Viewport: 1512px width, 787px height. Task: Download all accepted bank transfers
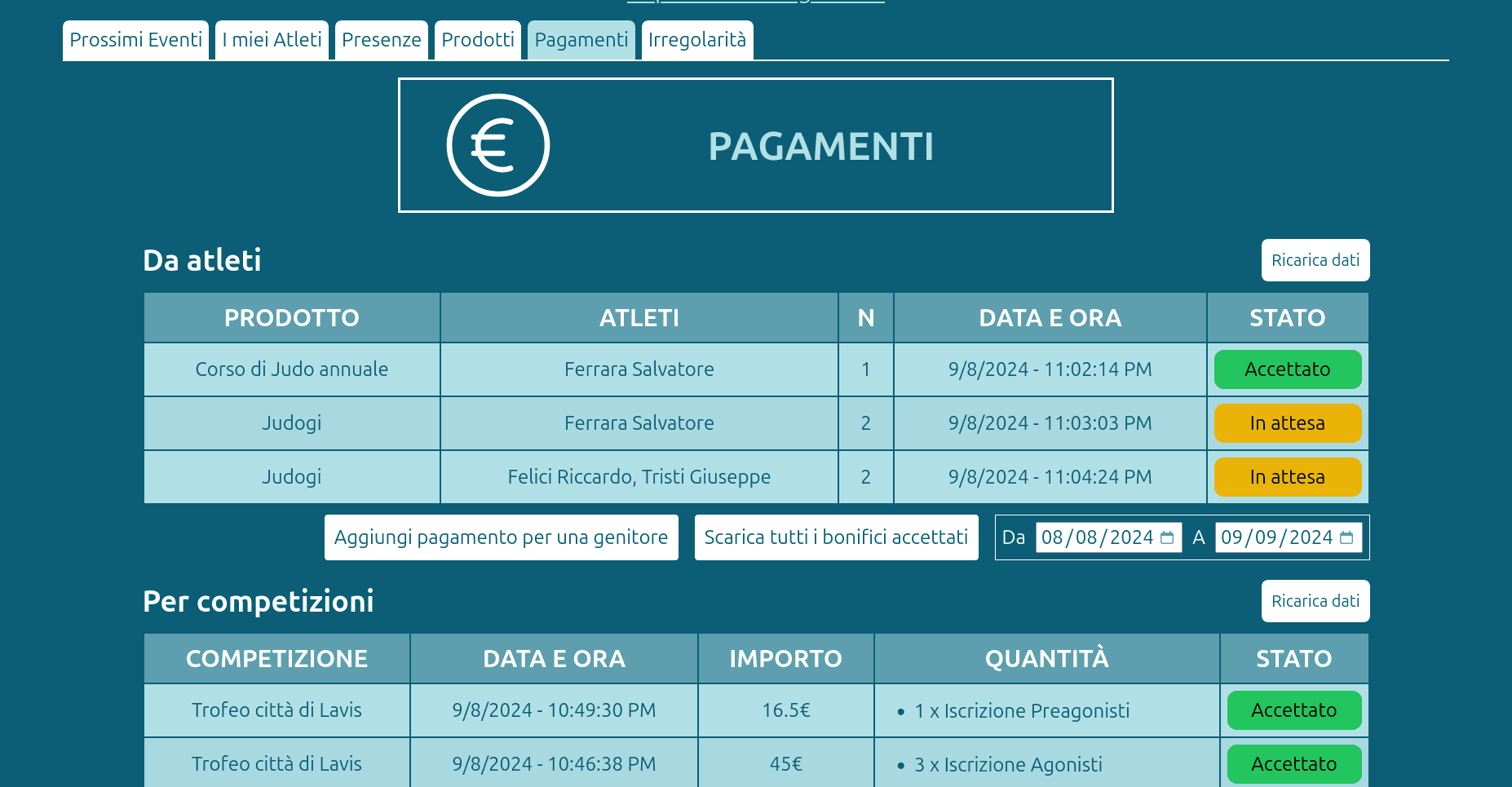coord(836,537)
